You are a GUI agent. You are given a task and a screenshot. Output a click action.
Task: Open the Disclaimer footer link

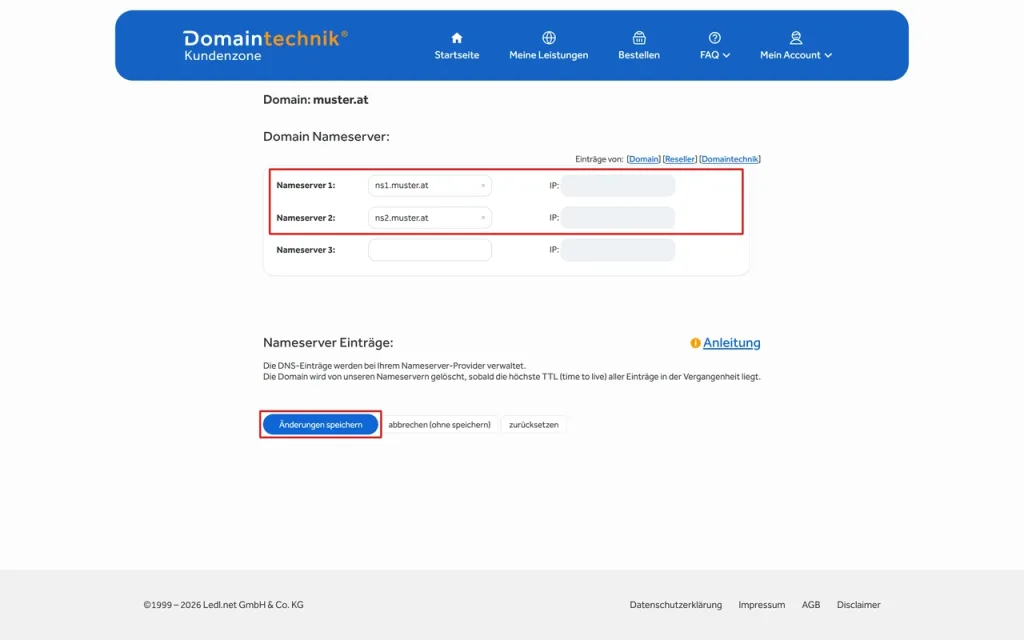(x=859, y=605)
